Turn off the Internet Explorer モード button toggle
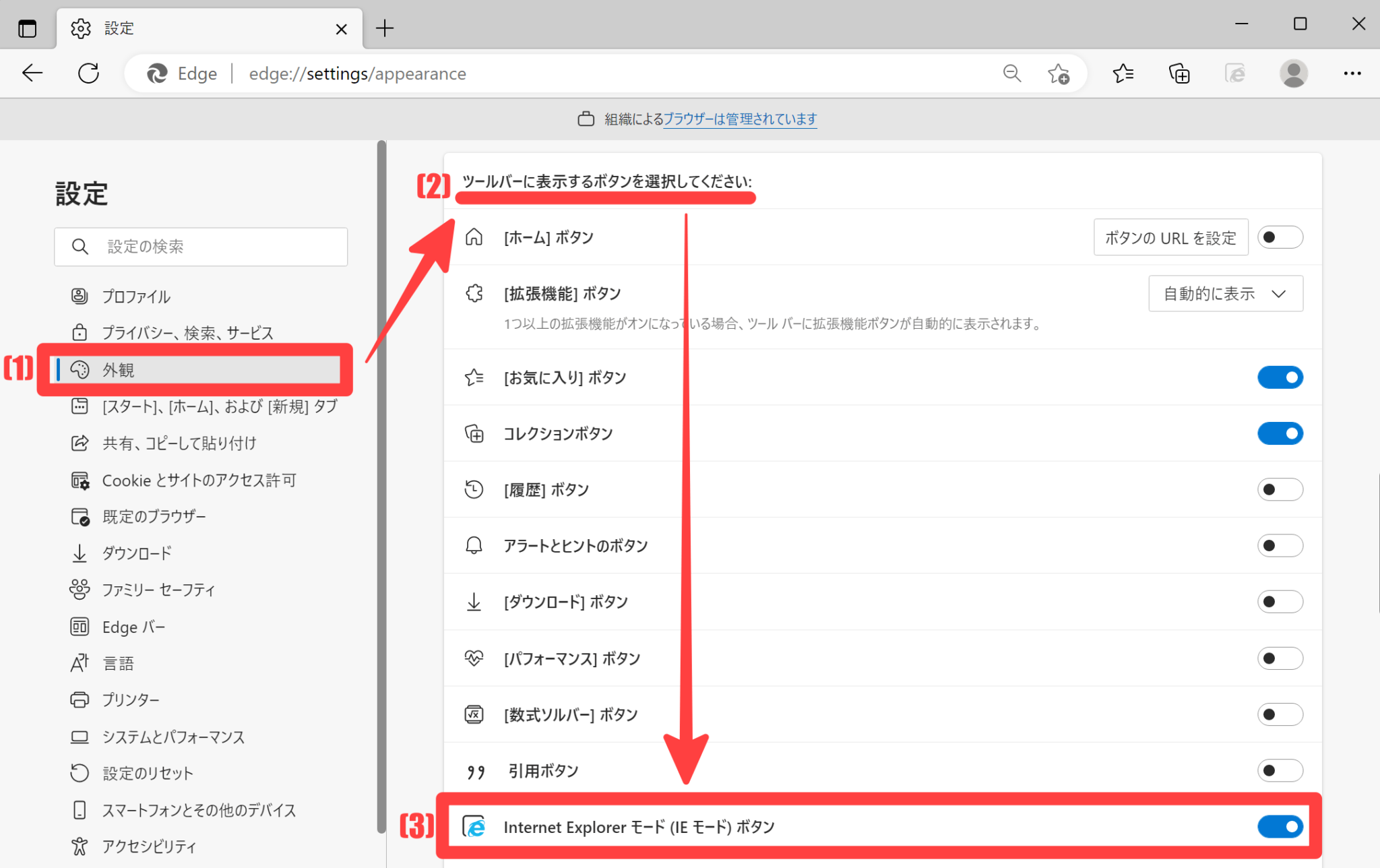The image size is (1380, 868). (1280, 827)
